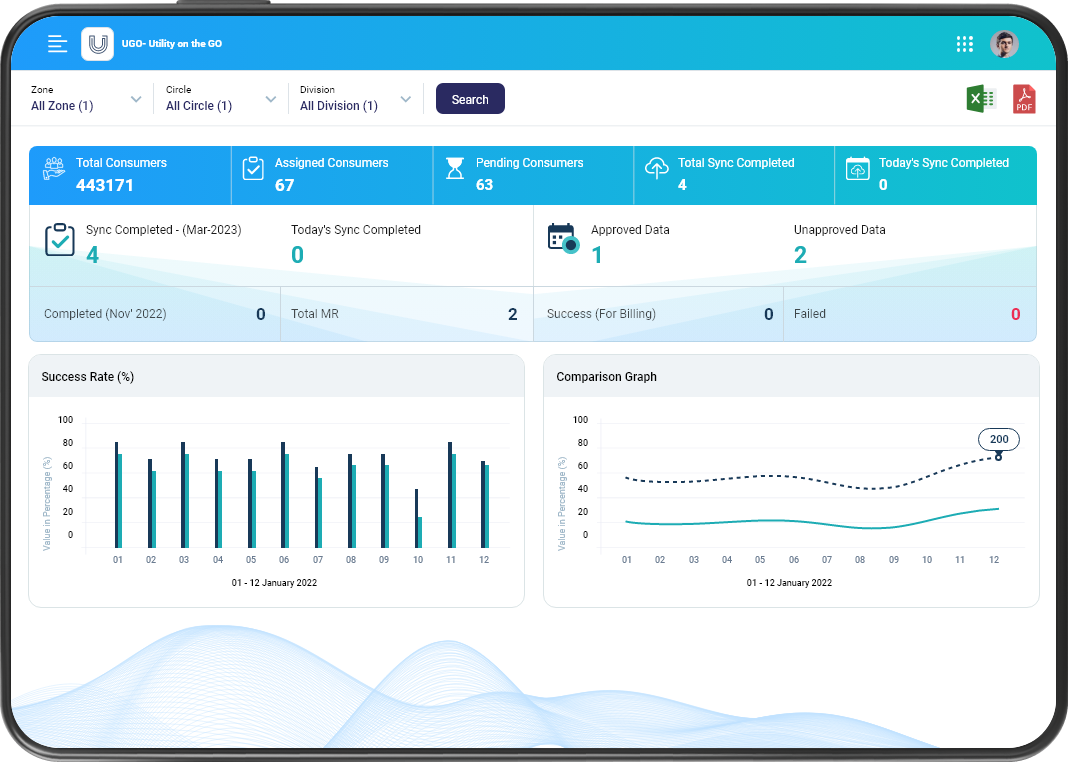Click the Total Consumers people icon
This screenshot has width=1068, height=762.
click(x=54, y=169)
